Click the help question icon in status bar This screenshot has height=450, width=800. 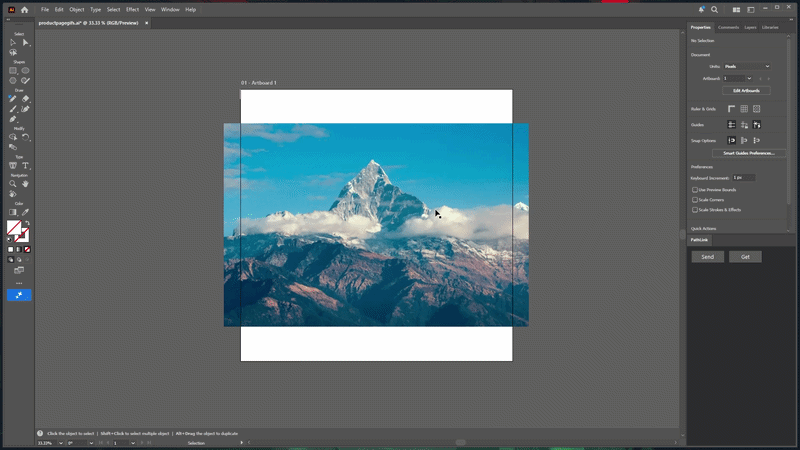tap(40, 433)
